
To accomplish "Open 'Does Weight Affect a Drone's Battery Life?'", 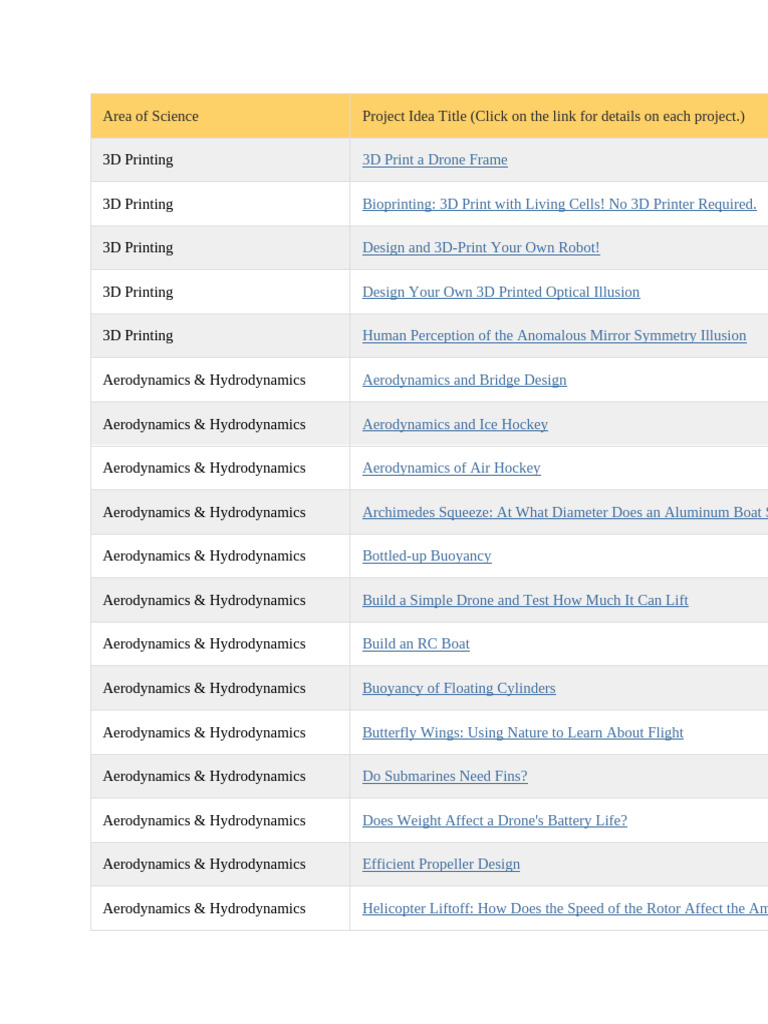I will click(x=495, y=821).
